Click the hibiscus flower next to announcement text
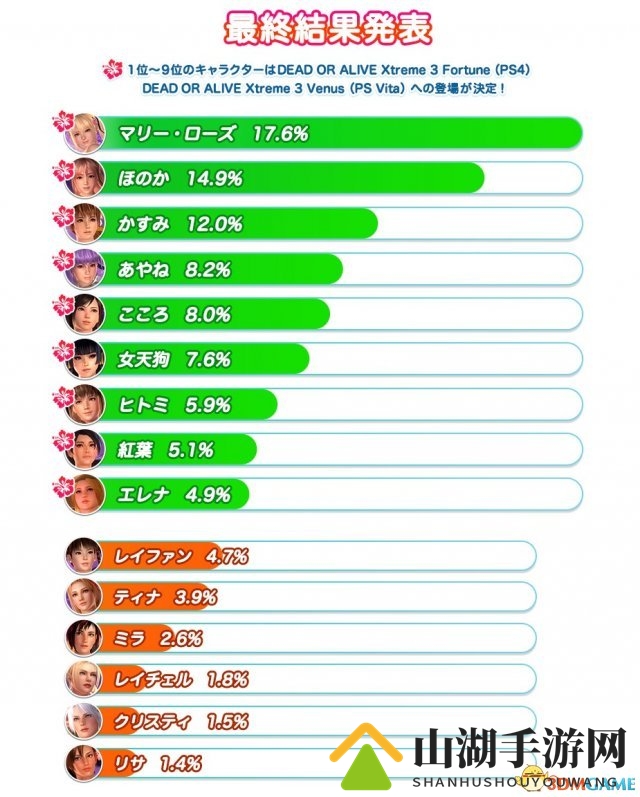 pyautogui.click(x=112, y=69)
